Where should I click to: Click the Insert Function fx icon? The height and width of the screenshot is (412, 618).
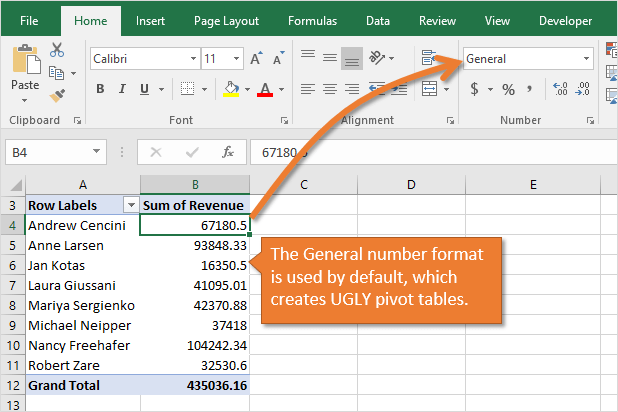pyautogui.click(x=228, y=152)
